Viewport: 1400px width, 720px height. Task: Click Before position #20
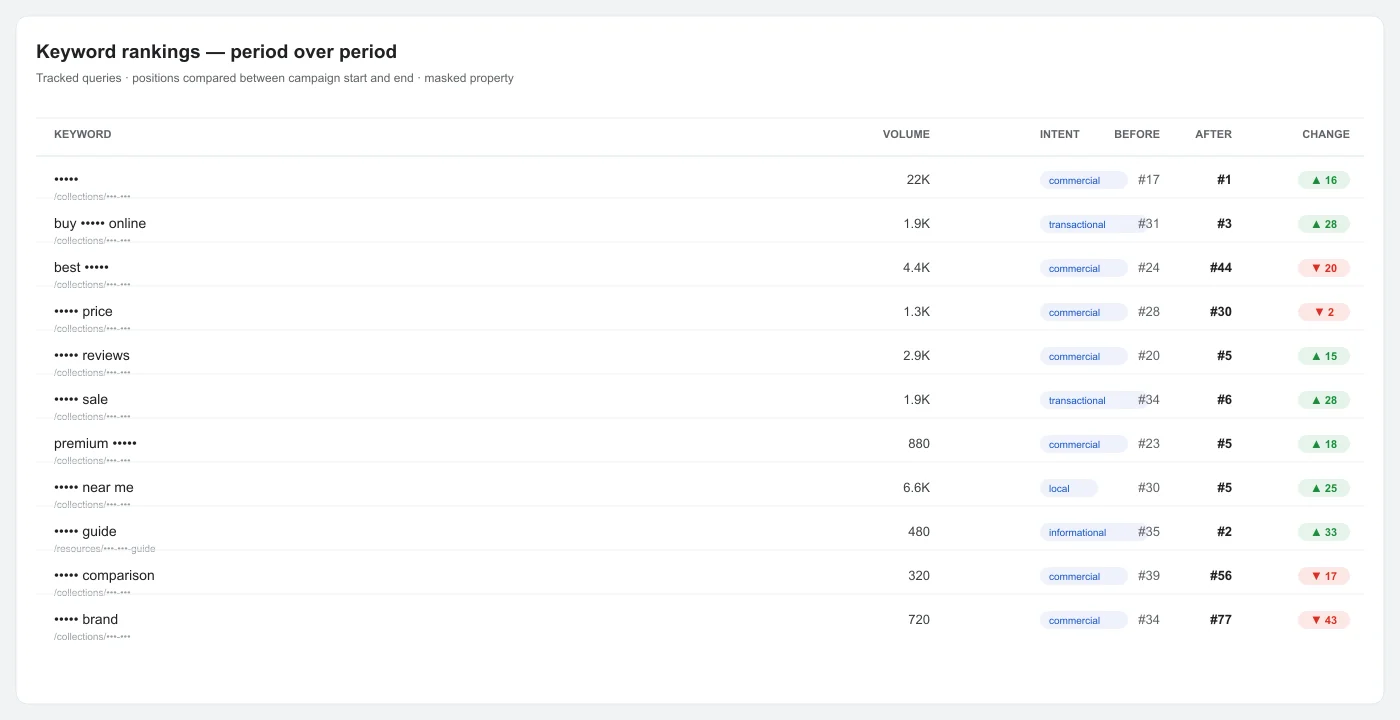[1149, 356]
